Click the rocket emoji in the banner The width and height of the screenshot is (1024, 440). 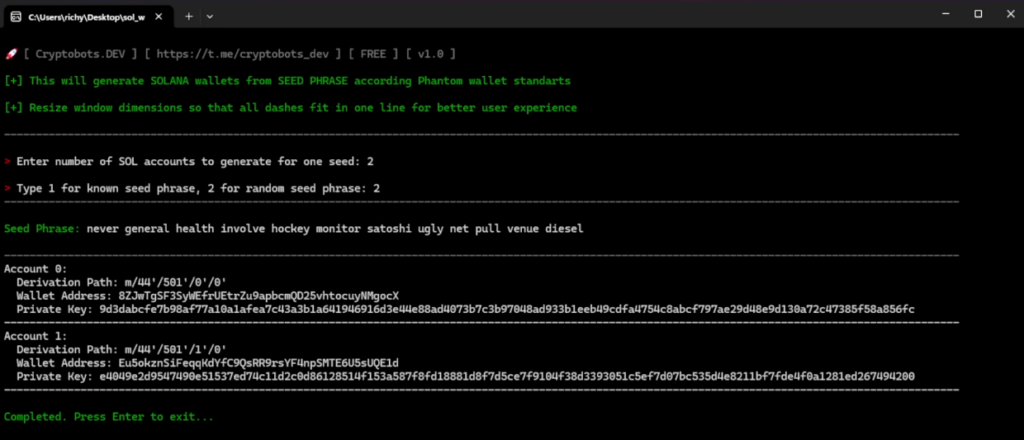[x=10, y=53]
